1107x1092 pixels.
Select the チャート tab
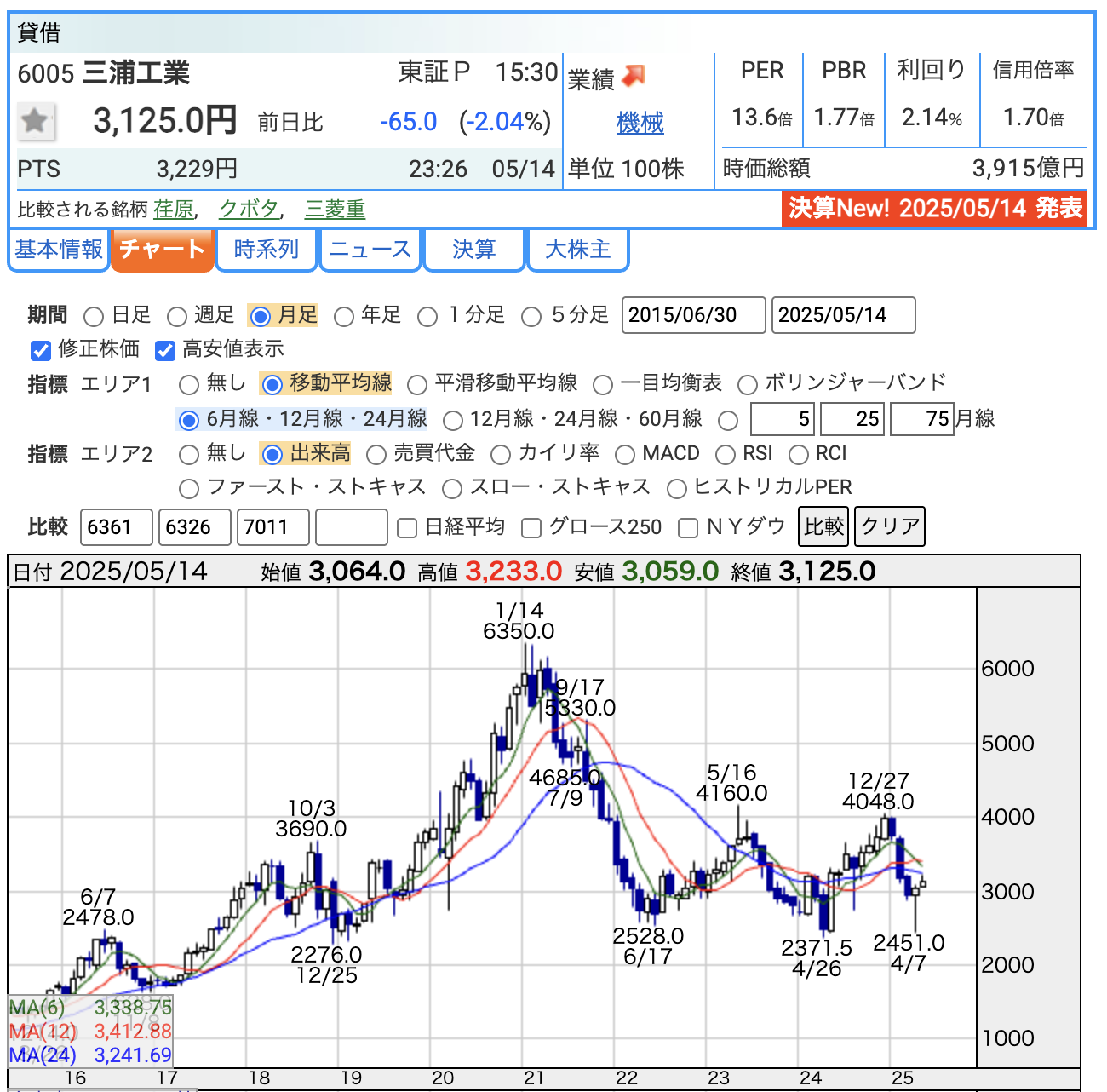coord(162,250)
